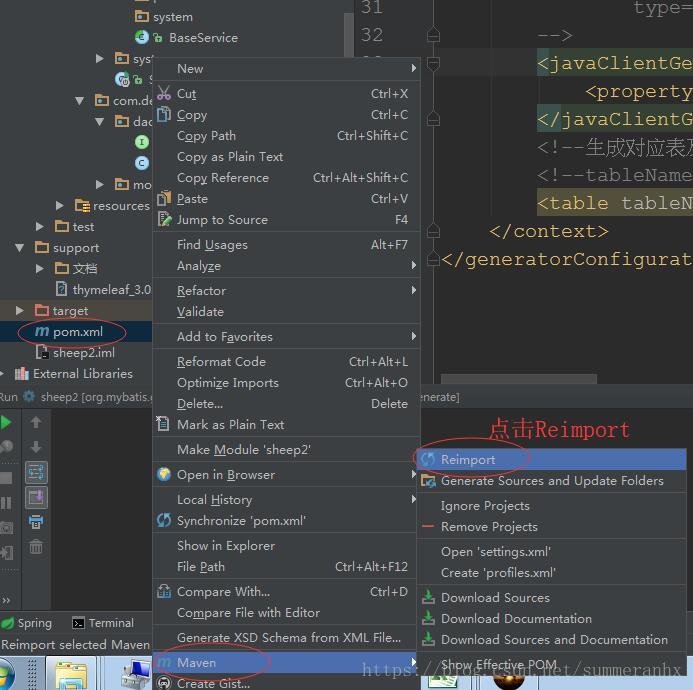Click the Cut scissors icon

pyautogui.click(x=164, y=93)
